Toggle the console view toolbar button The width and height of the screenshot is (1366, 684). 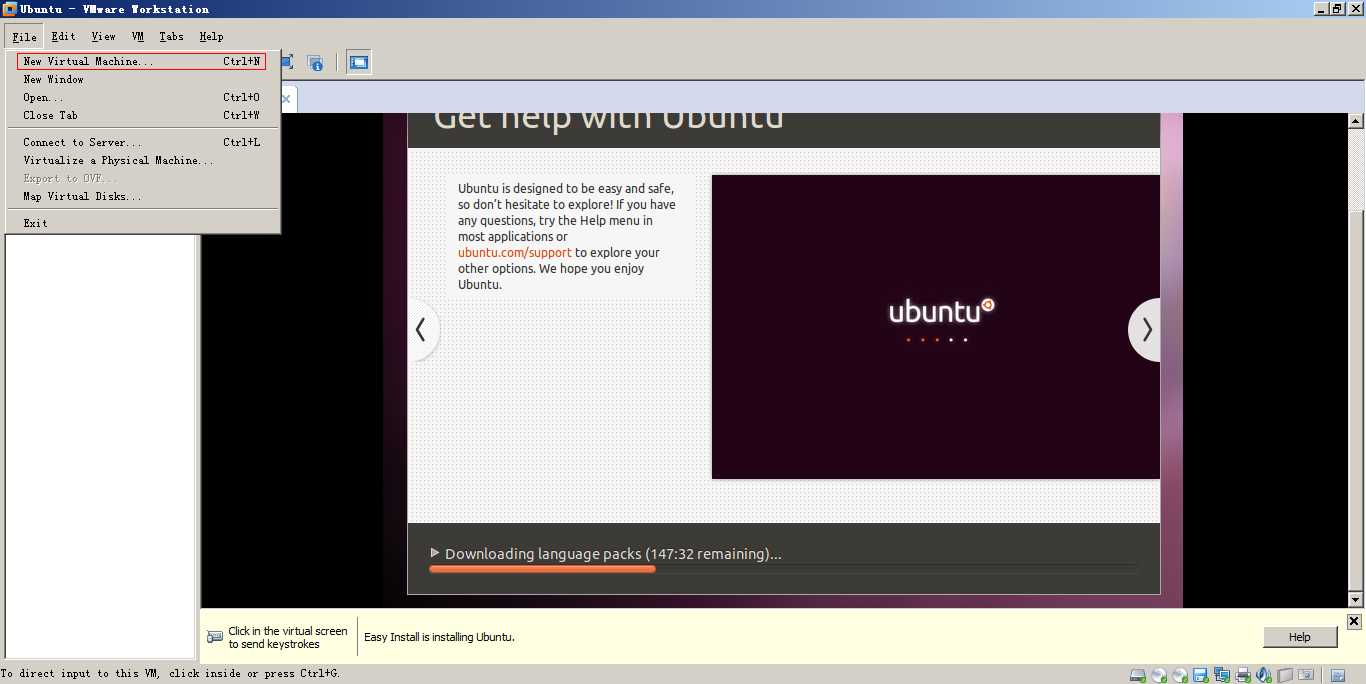(x=359, y=62)
